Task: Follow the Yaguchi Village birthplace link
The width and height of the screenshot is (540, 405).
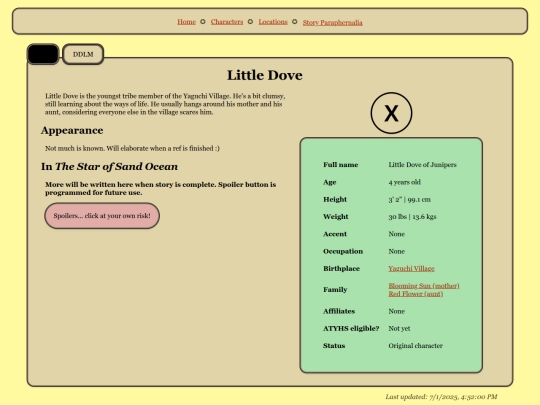Action: (411, 268)
